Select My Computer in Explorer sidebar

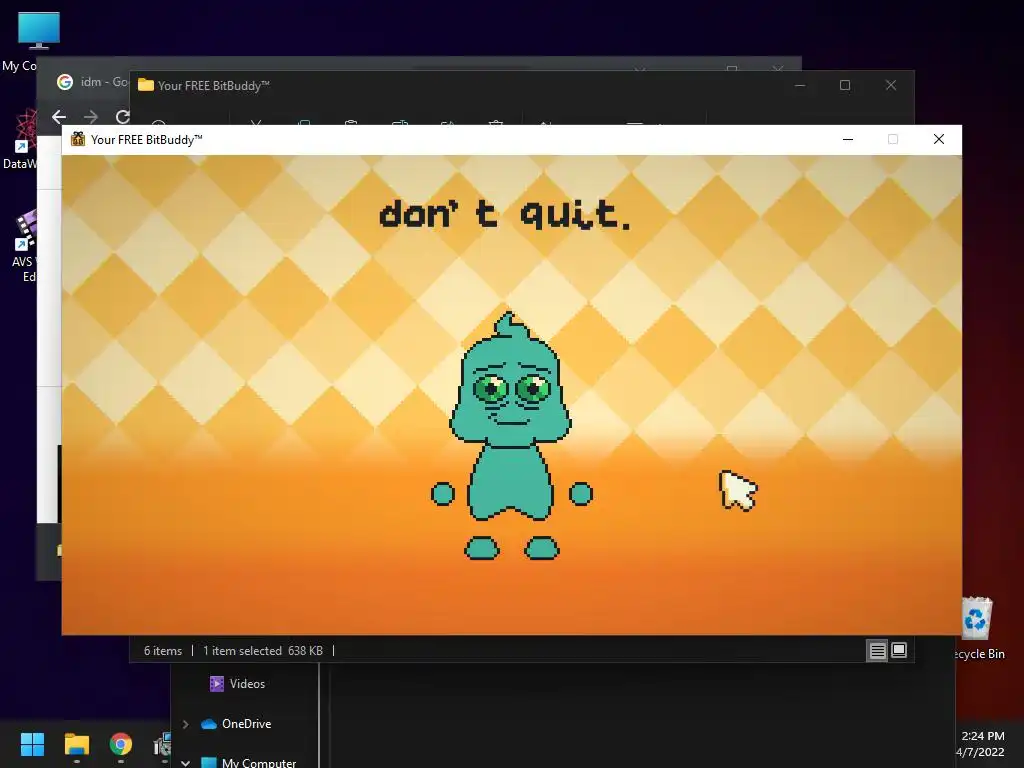[249, 763]
